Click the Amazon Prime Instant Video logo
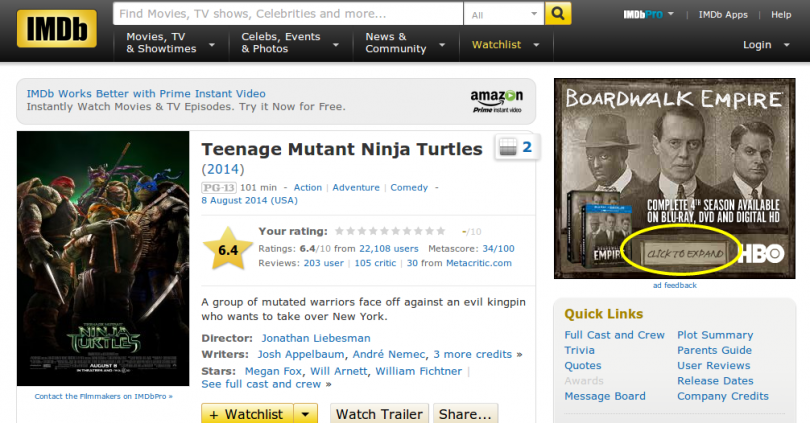This screenshot has width=810, height=423. [x=496, y=101]
